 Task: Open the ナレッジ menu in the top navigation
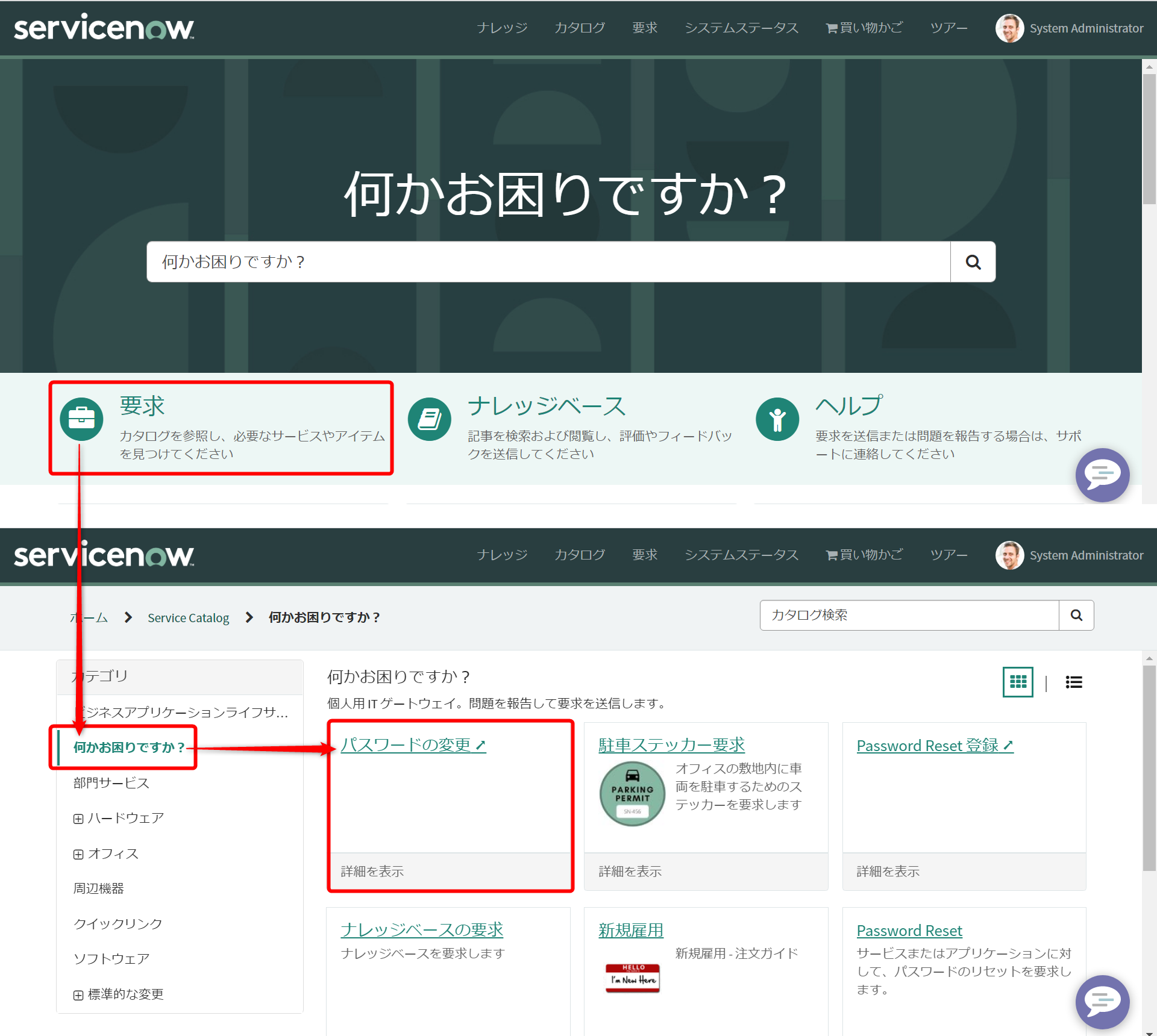point(502,27)
